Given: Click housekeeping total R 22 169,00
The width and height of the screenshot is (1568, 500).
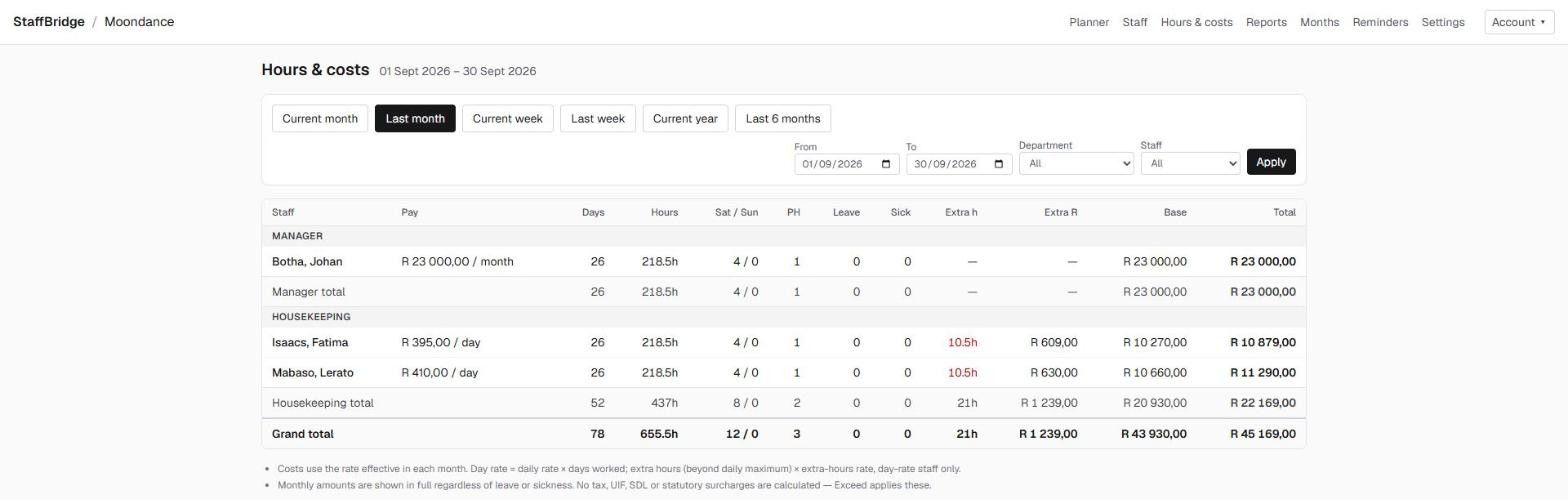Looking at the screenshot, I should pos(1263,403).
